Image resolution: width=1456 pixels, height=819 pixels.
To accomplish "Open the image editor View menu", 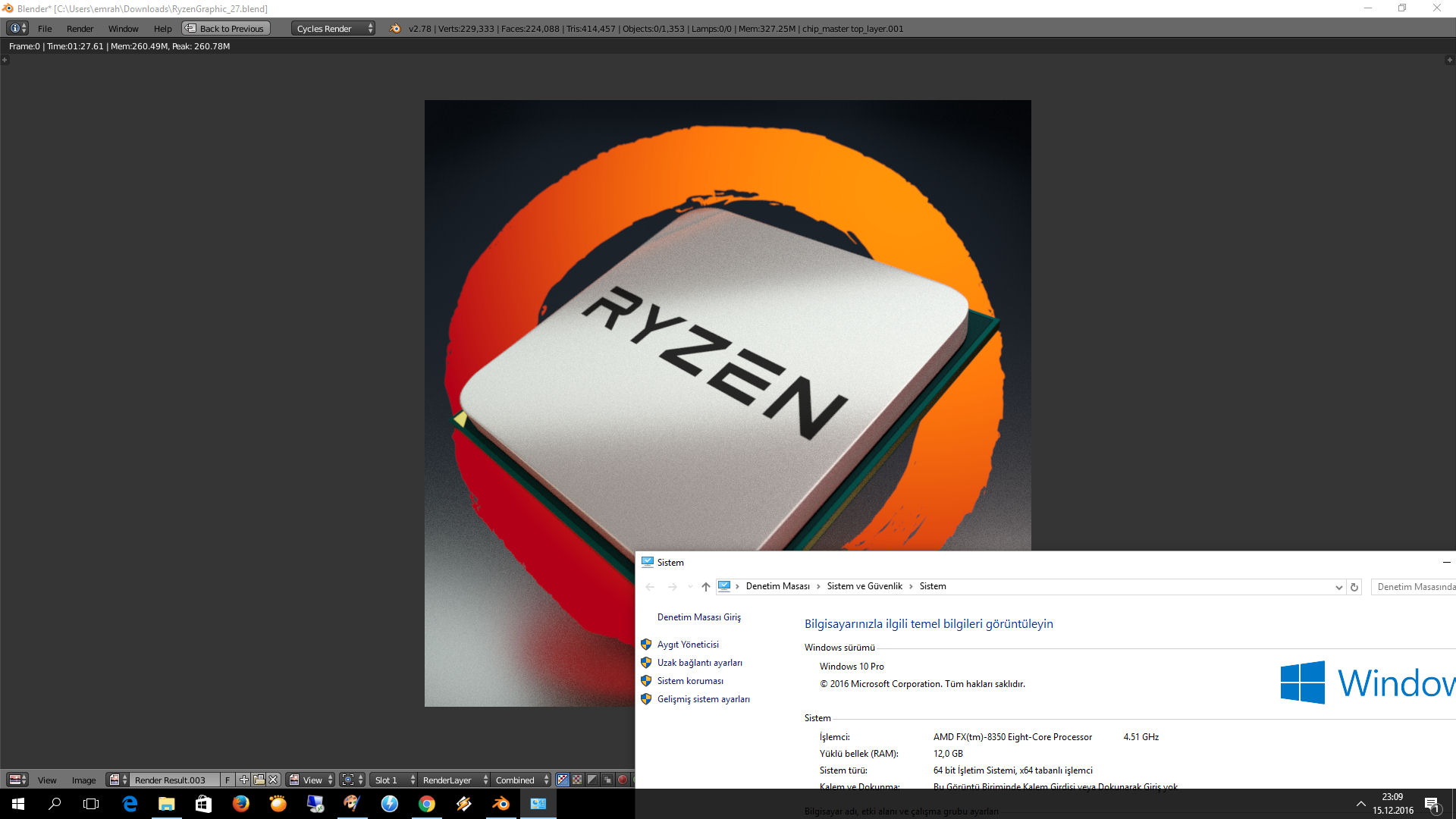I will [47, 780].
